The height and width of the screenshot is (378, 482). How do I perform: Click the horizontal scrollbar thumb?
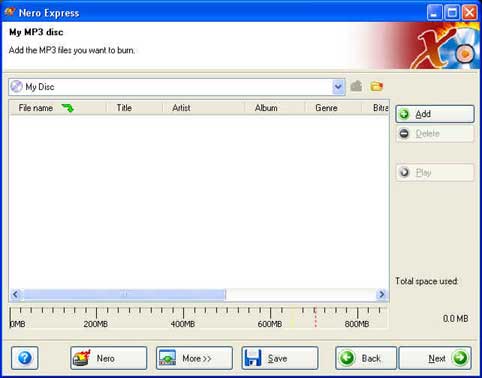[124, 294]
